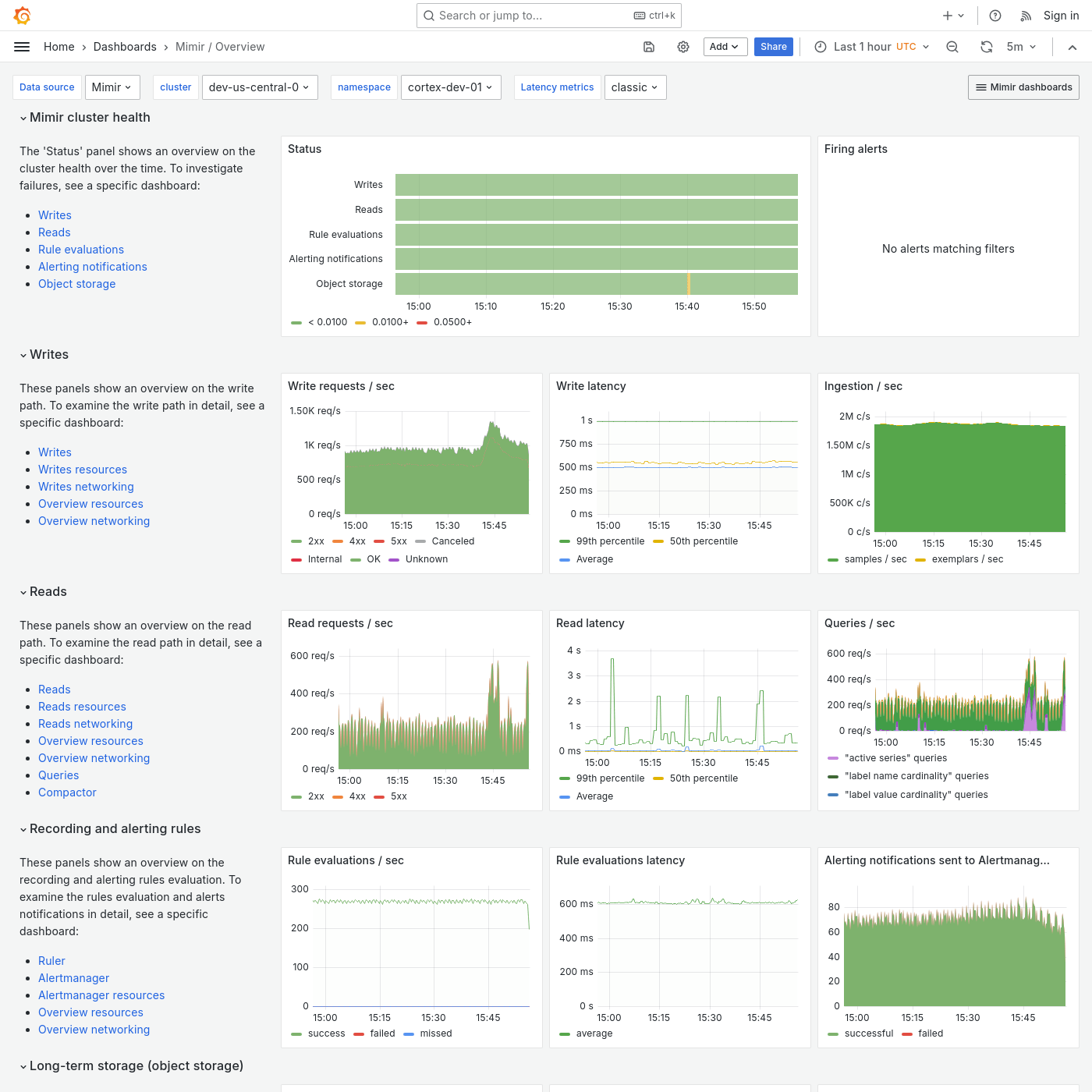Image resolution: width=1092 pixels, height=1092 pixels.
Task: Follow the "Reads networking" link
Action: coord(85,724)
